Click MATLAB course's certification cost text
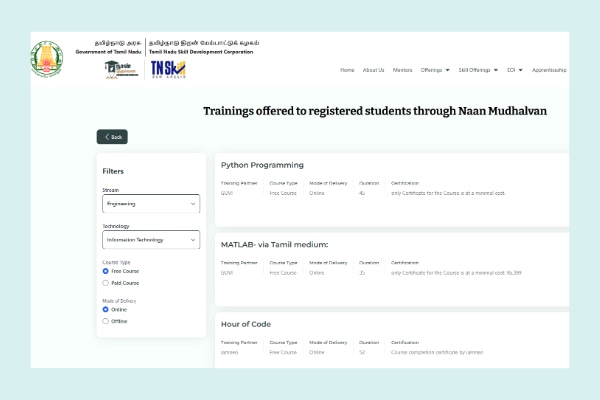 click(456, 273)
